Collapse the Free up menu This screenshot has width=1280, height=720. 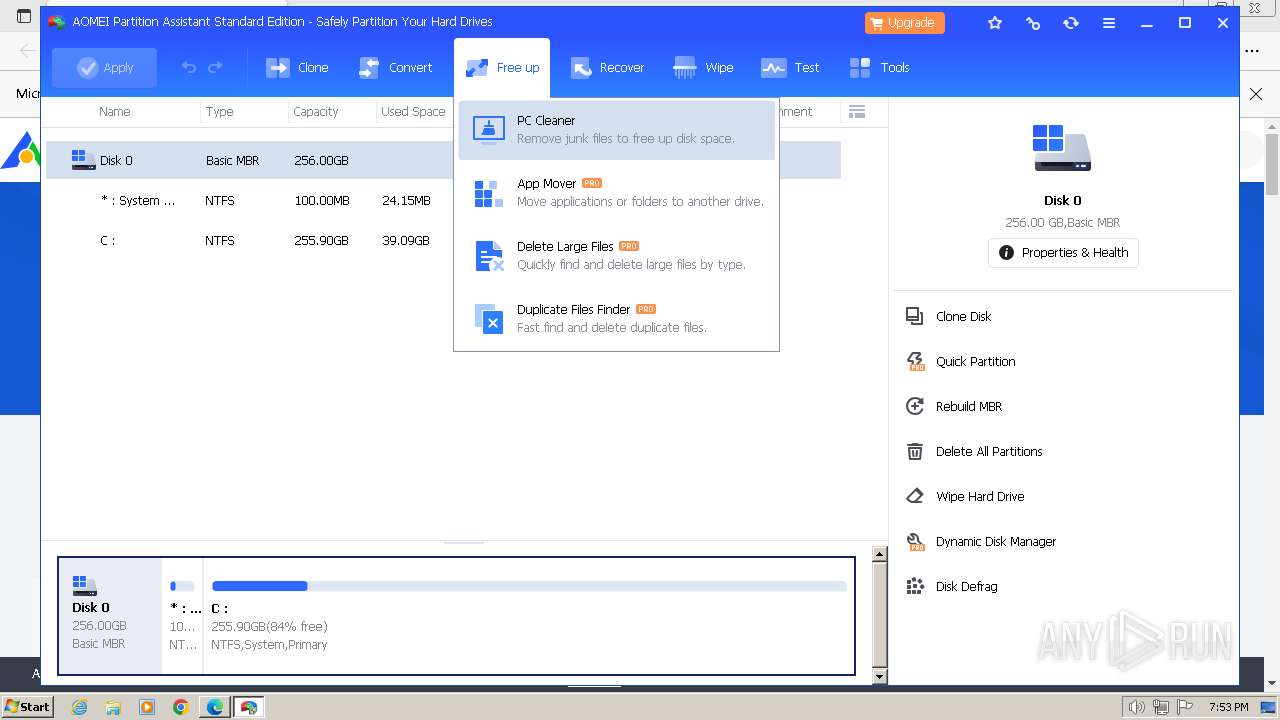pos(502,68)
